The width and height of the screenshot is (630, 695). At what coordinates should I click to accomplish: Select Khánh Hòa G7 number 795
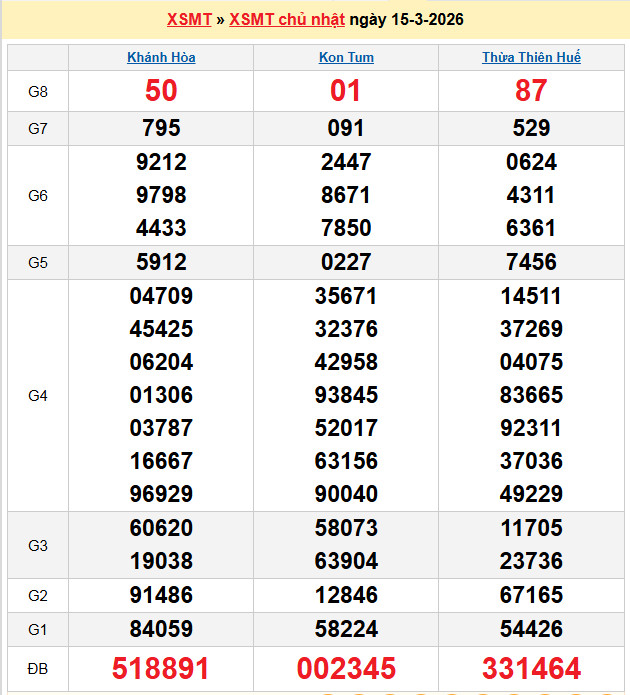[161, 129]
